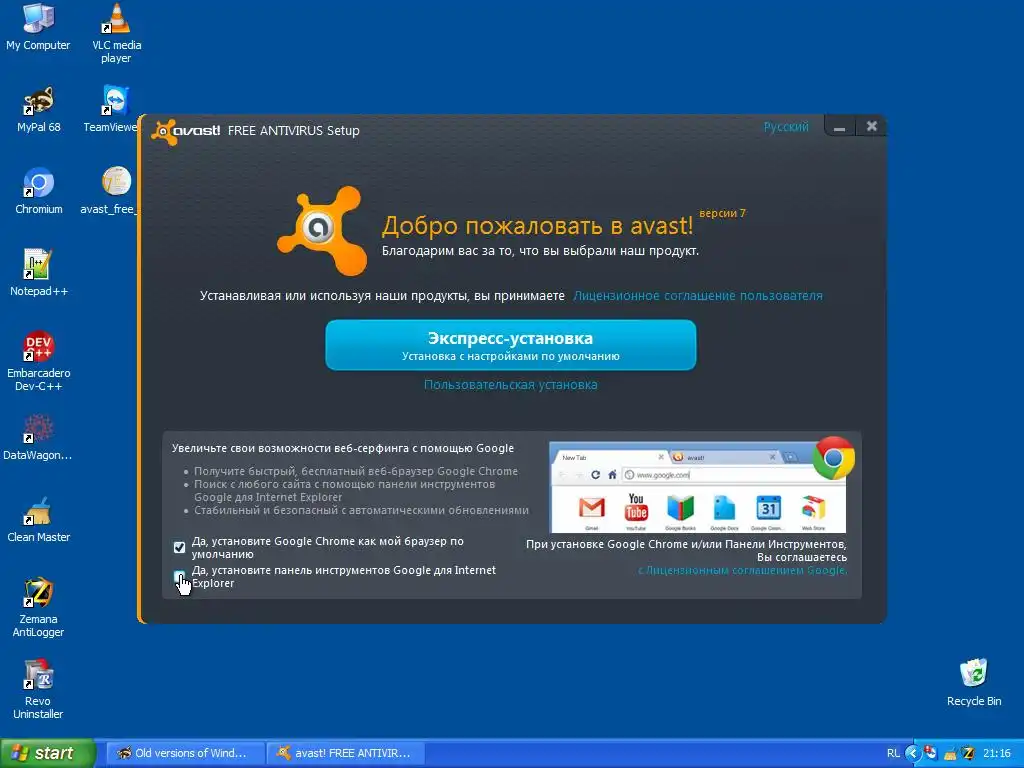
Task: Open the Лицензионным соглашением Google link
Action: (x=743, y=570)
